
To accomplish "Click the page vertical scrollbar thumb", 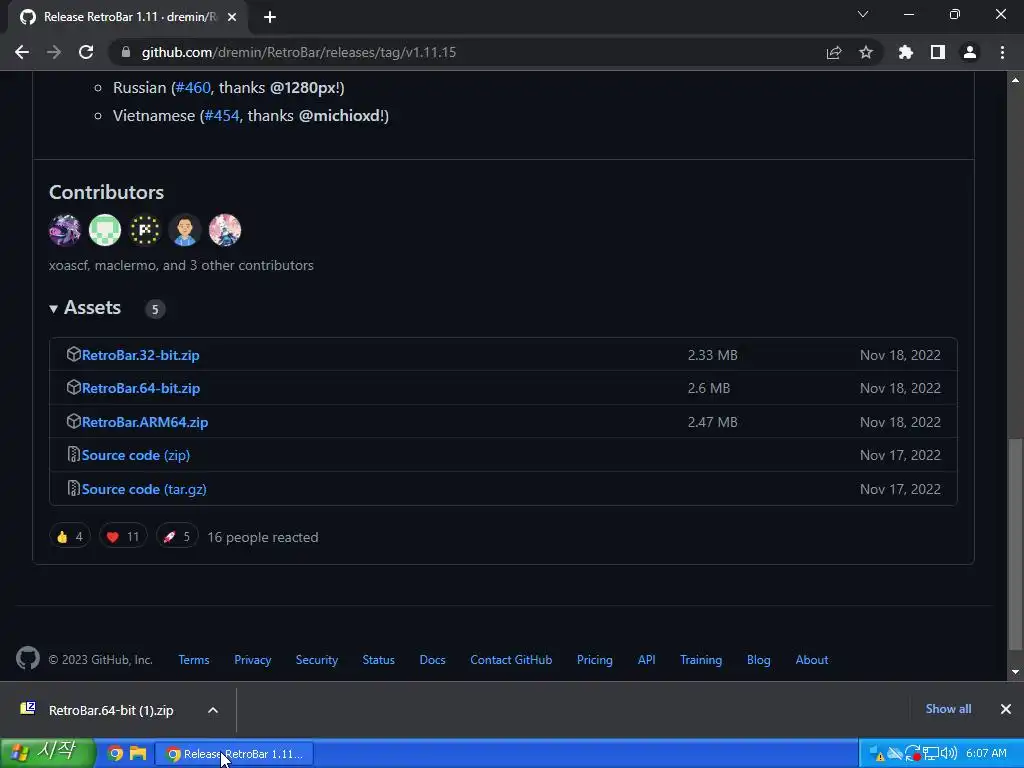I will [x=1015, y=543].
